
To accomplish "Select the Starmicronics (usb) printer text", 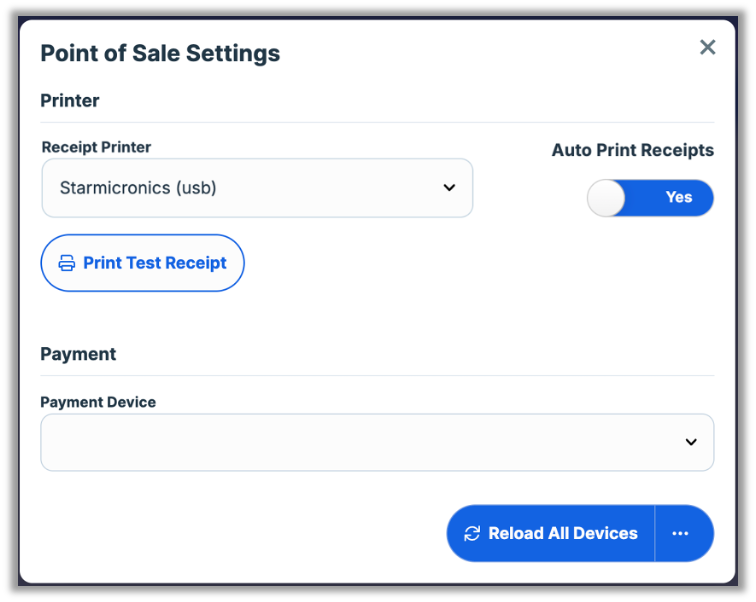I will tap(138, 187).
